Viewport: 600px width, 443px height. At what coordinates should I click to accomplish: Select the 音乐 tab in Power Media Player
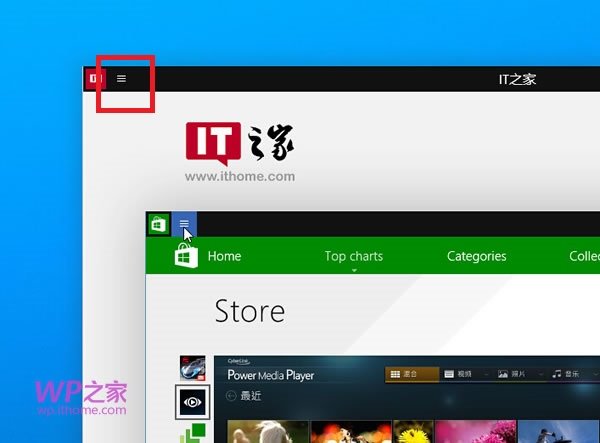click(566, 374)
